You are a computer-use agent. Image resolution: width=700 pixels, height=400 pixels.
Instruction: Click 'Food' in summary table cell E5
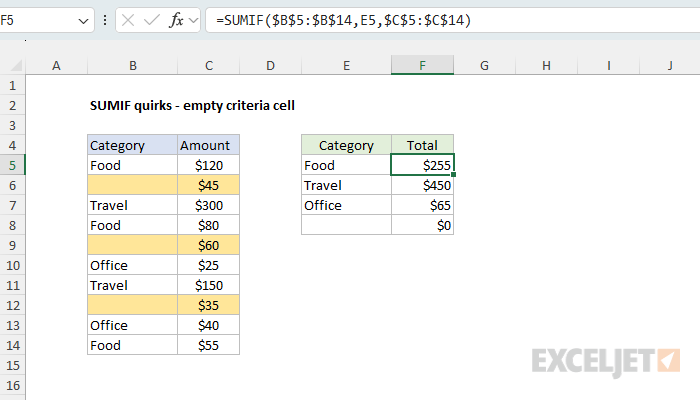346,165
